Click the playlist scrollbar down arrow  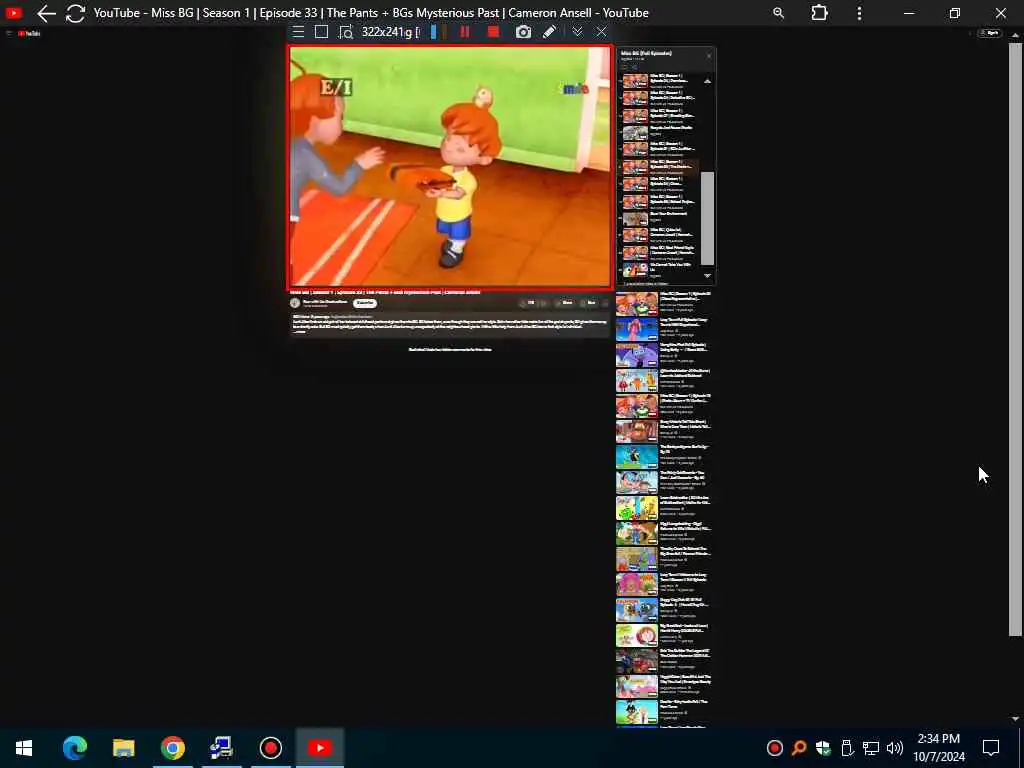[x=707, y=276]
